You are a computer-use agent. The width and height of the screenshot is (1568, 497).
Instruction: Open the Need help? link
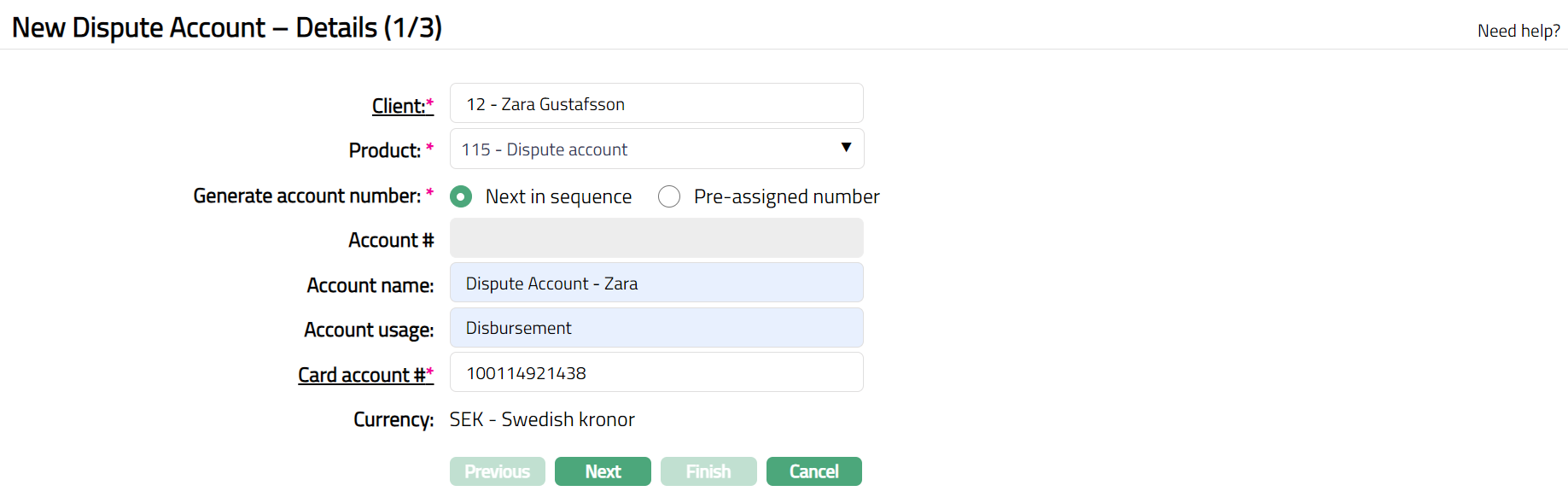click(1518, 31)
